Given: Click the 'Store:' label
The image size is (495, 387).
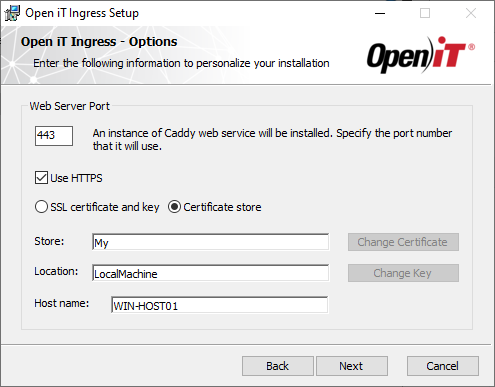Looking at the screenshot, I should pyautogui.click(x=49, y=241).
